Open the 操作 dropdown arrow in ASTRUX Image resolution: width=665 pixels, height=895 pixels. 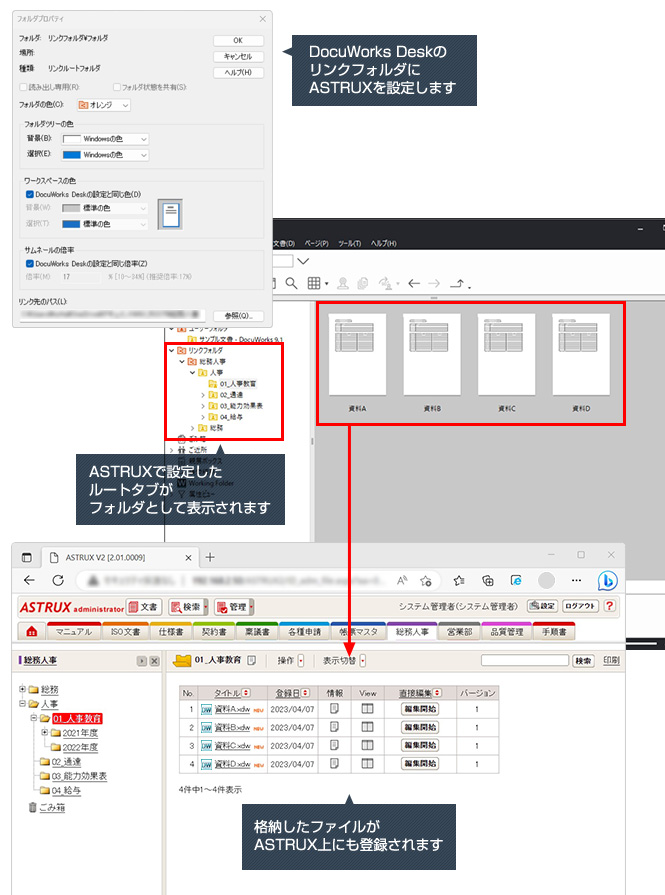coord(301,660)
